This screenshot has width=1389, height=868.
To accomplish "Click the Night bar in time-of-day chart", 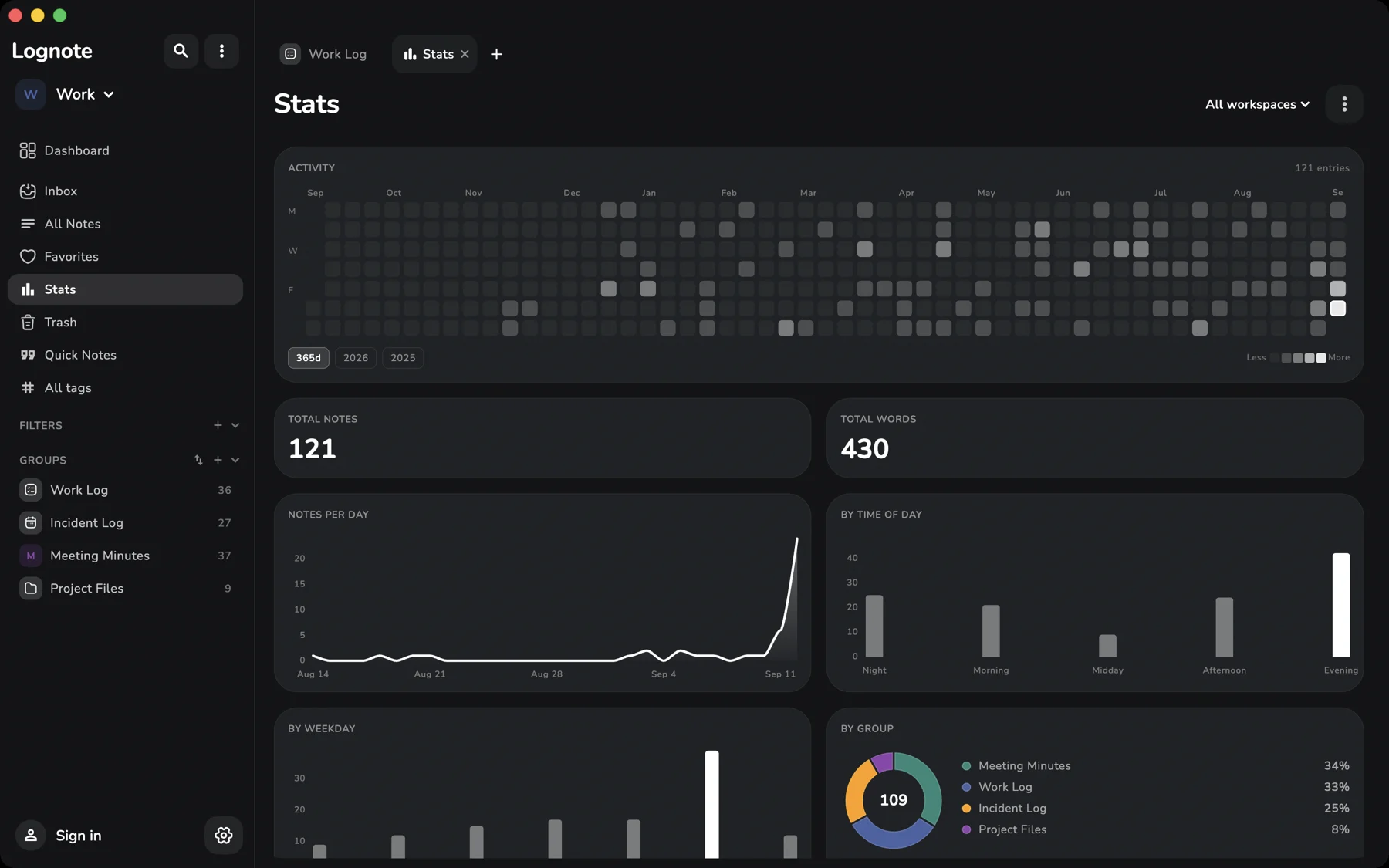I will pos(874,626).
